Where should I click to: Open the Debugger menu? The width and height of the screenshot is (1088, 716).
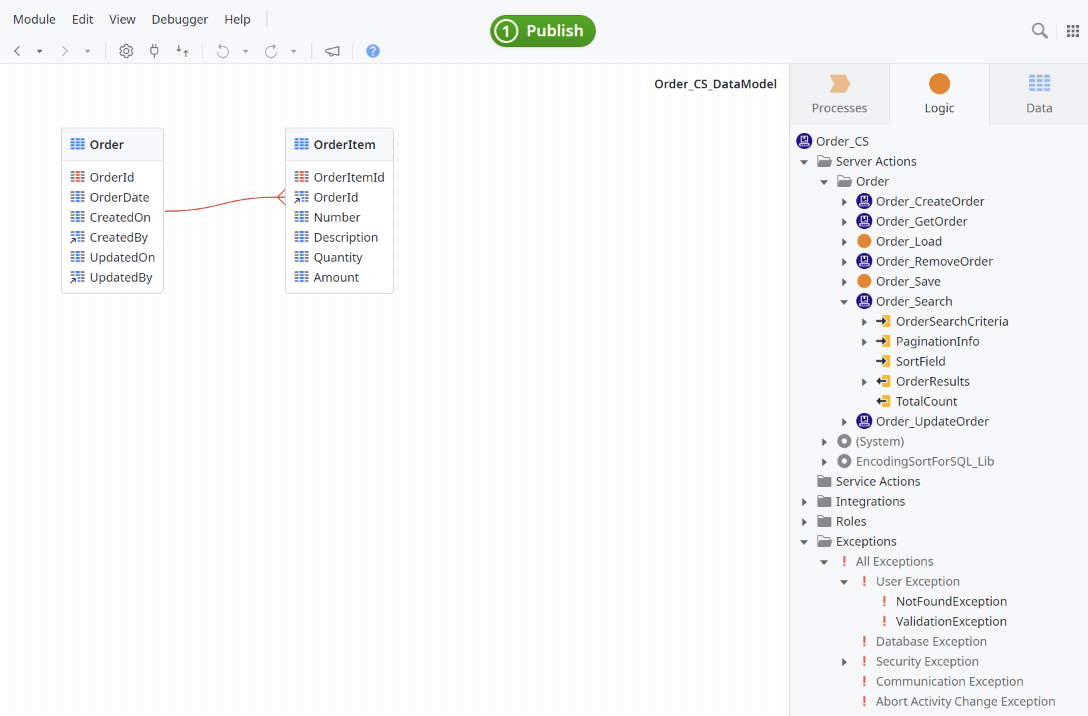tap(180, 19)
